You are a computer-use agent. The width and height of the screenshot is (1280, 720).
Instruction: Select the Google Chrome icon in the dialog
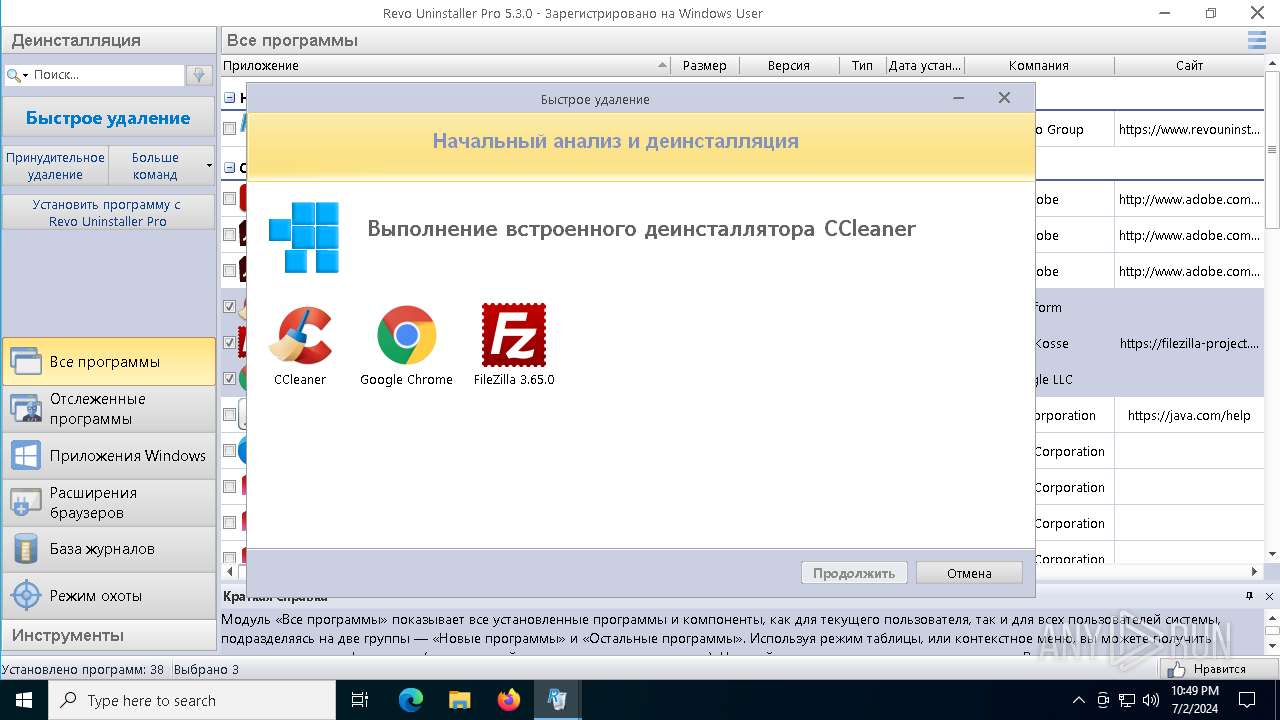tap(406, 335)
